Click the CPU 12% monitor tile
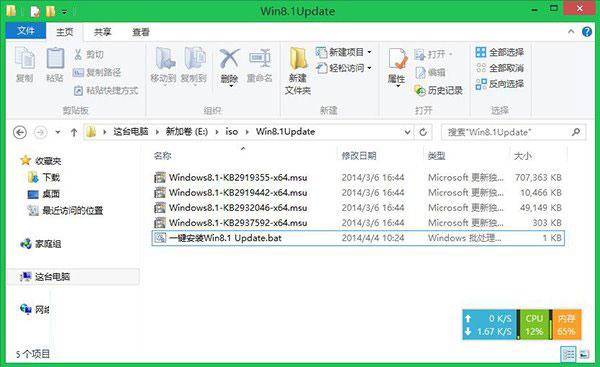 point(534,325)
